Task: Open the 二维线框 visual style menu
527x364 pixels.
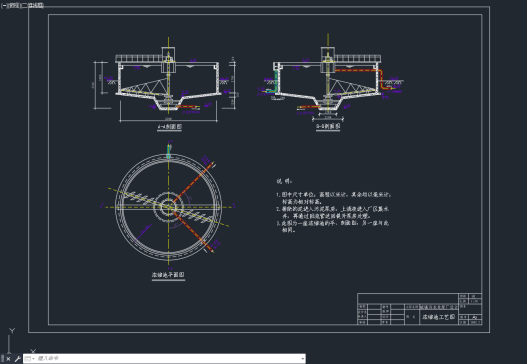Action: pos(33,6)
